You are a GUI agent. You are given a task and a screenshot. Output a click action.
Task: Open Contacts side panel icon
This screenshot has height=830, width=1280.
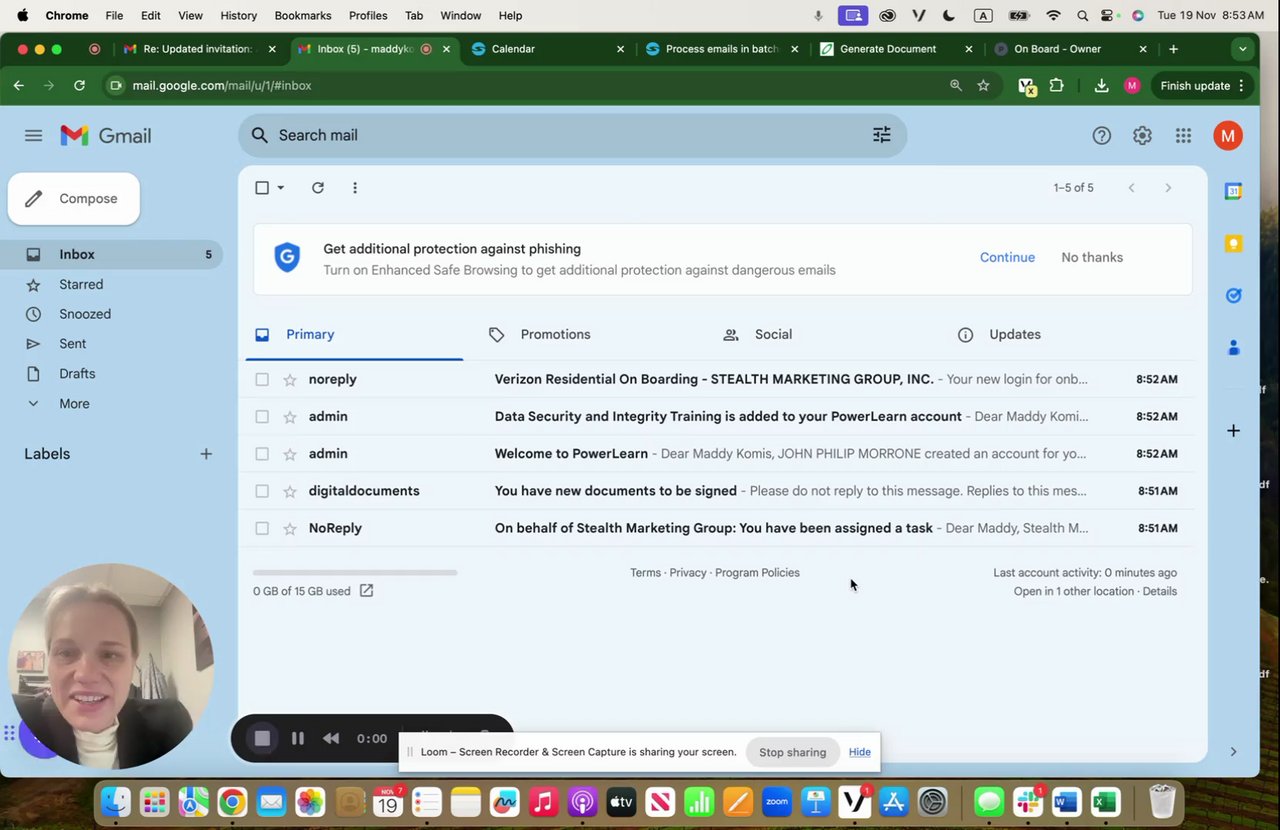[x=1234, y=347]
